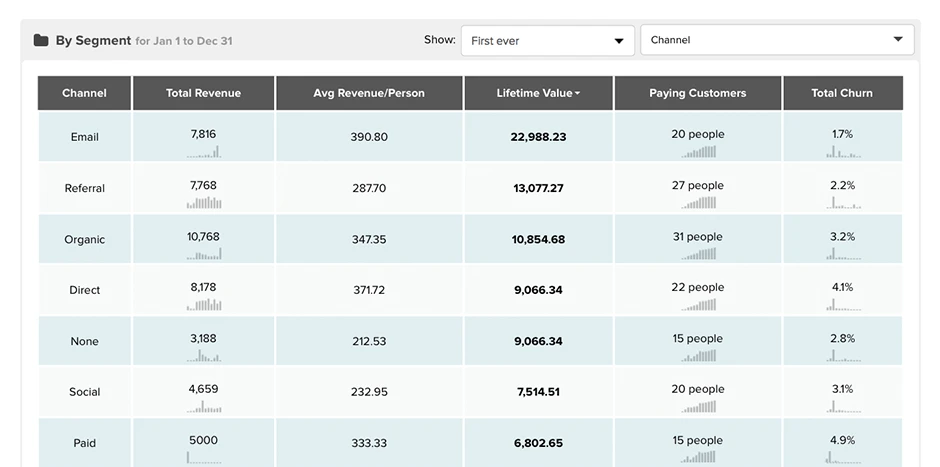The width and height of the screenshot is (940, 467).
Task: Open the None total churn sparkline
Action: pos(843,355)
